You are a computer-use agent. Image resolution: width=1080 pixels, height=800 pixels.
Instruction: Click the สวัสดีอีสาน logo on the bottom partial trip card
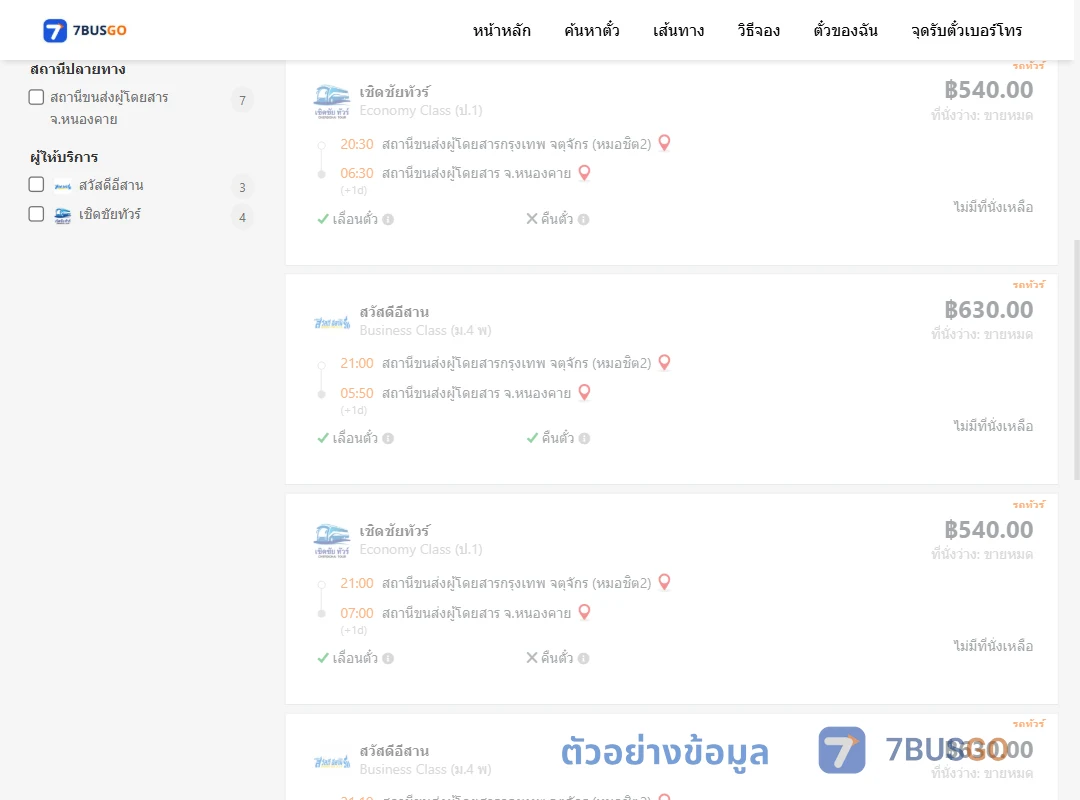pos(332,761)
